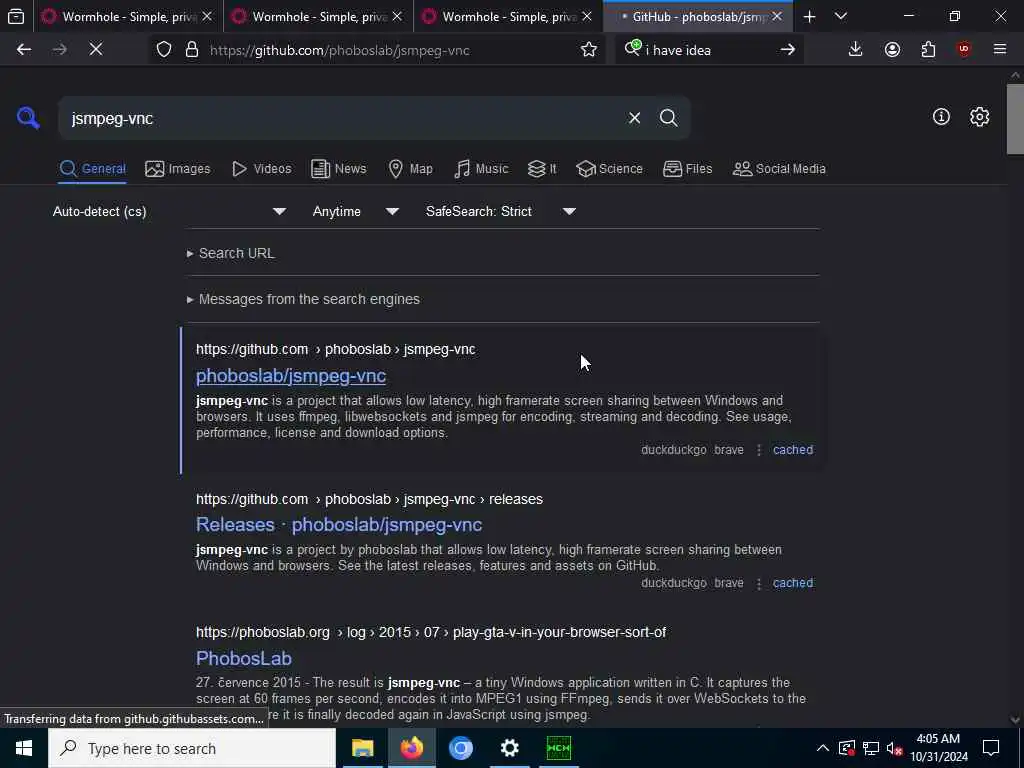Viewport: 1024px width, 768px height.
Task: Run search bar go arrow
Action: tap(788, 50)
